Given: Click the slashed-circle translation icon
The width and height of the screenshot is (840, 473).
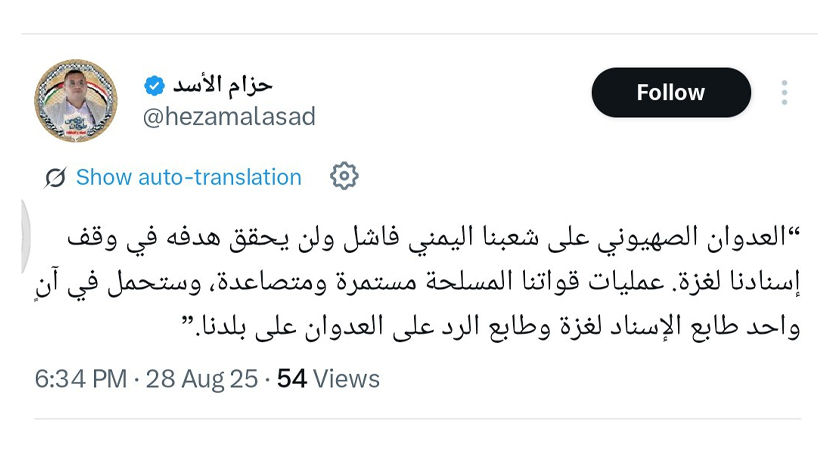Looking at the screenshot, I should click(55, 177).
